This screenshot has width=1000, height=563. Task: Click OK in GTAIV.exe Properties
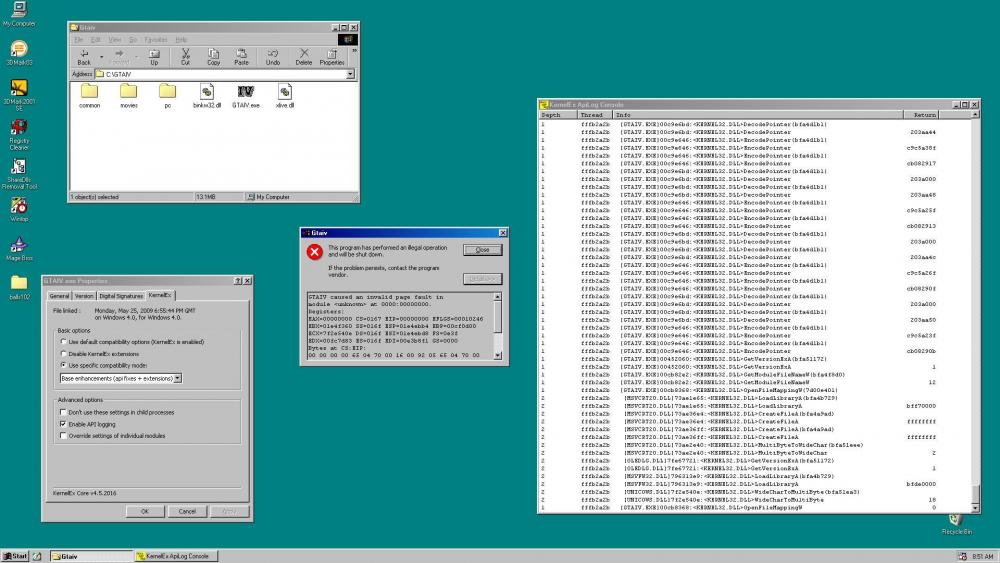click(x=145, y=511)
